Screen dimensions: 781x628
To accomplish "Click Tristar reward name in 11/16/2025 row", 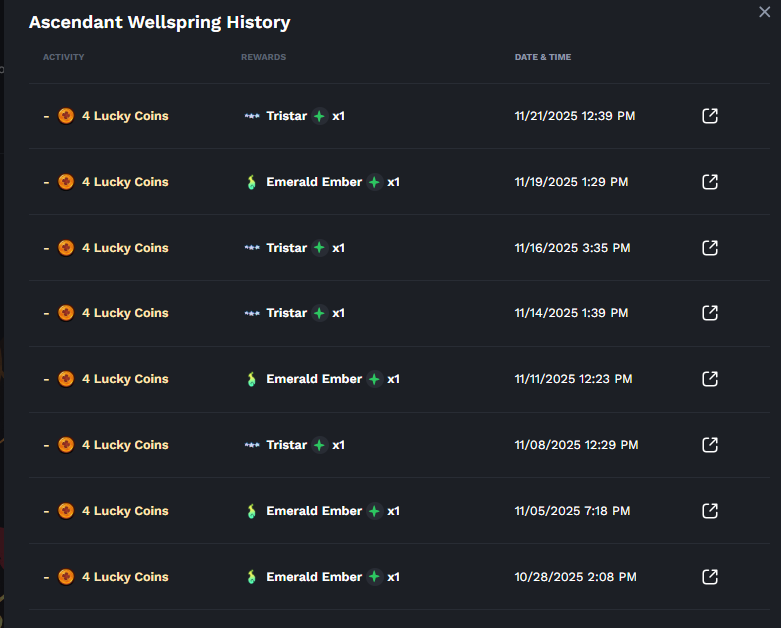I will pos(286,248).
